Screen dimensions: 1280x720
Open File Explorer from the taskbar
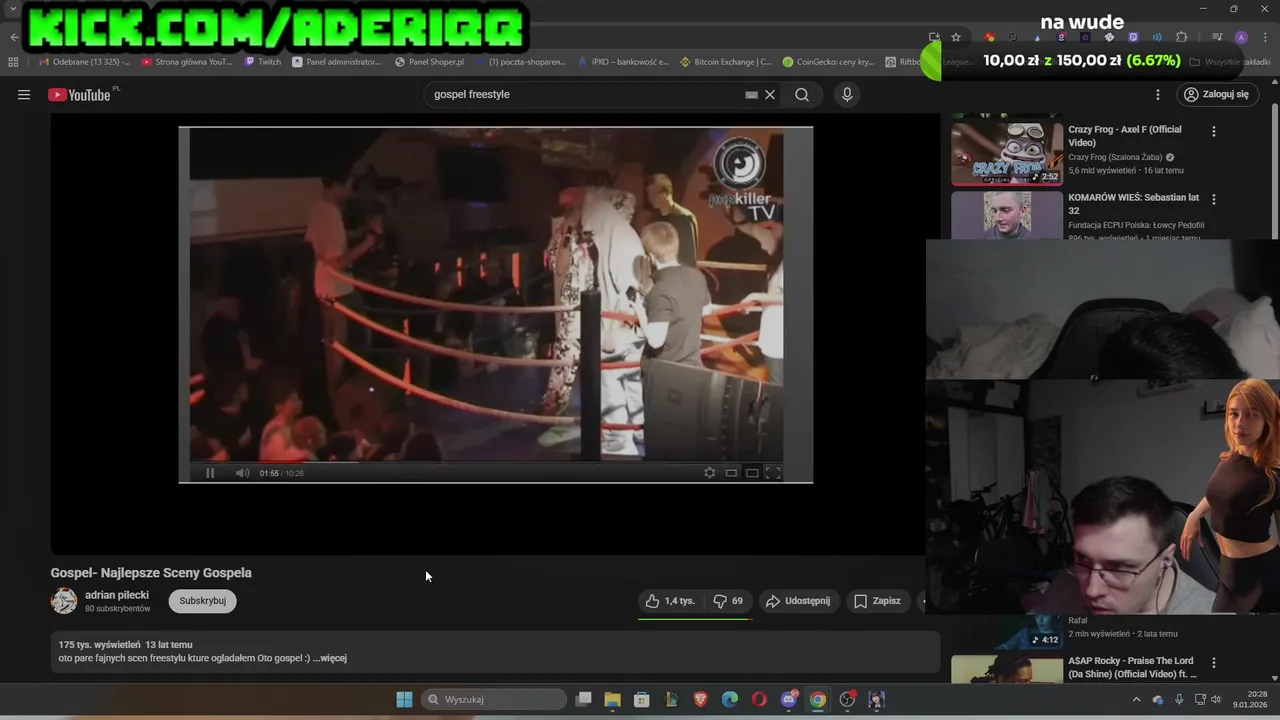(x=613, y=699)
